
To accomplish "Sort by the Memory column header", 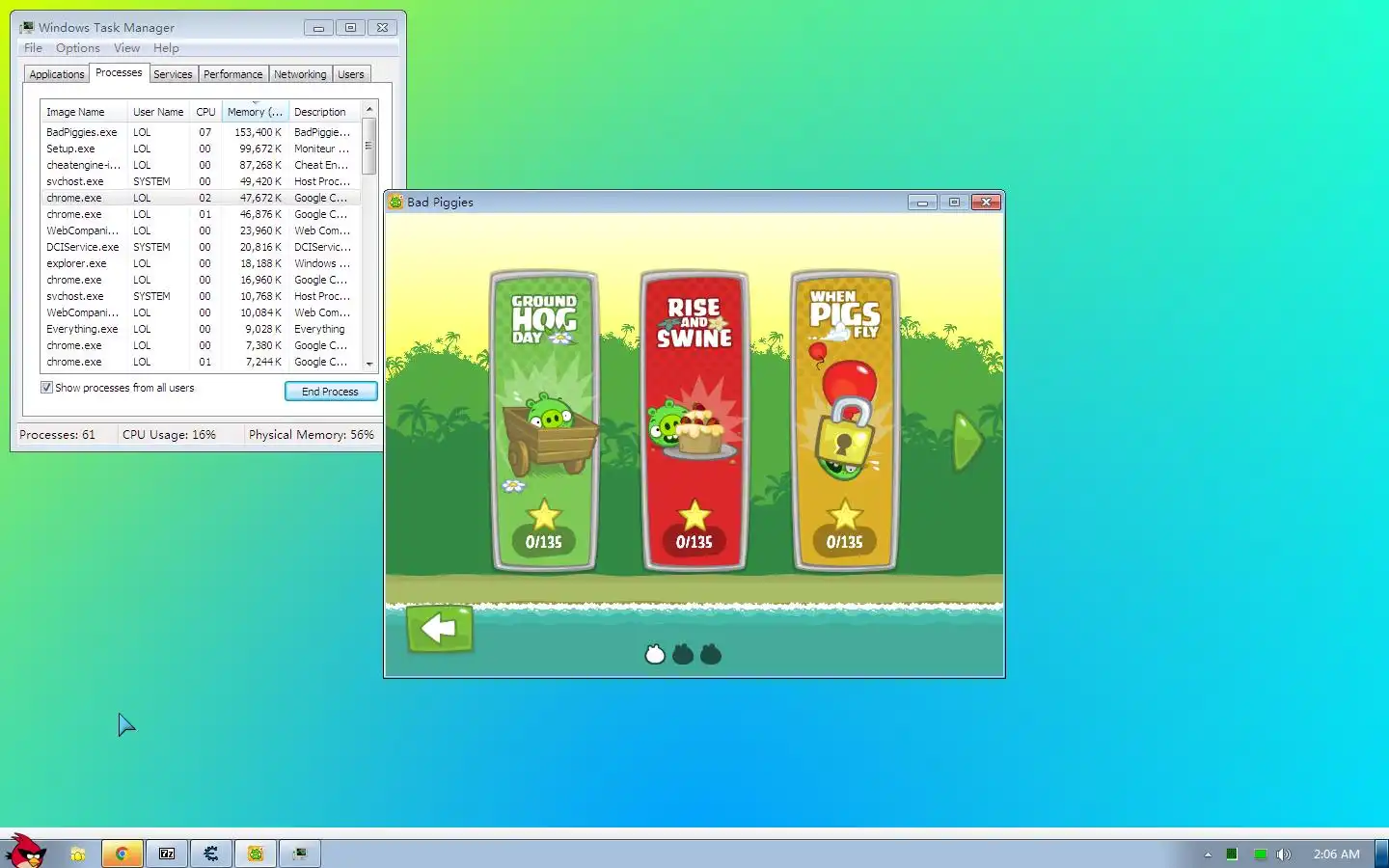I will tap(256, 112).
